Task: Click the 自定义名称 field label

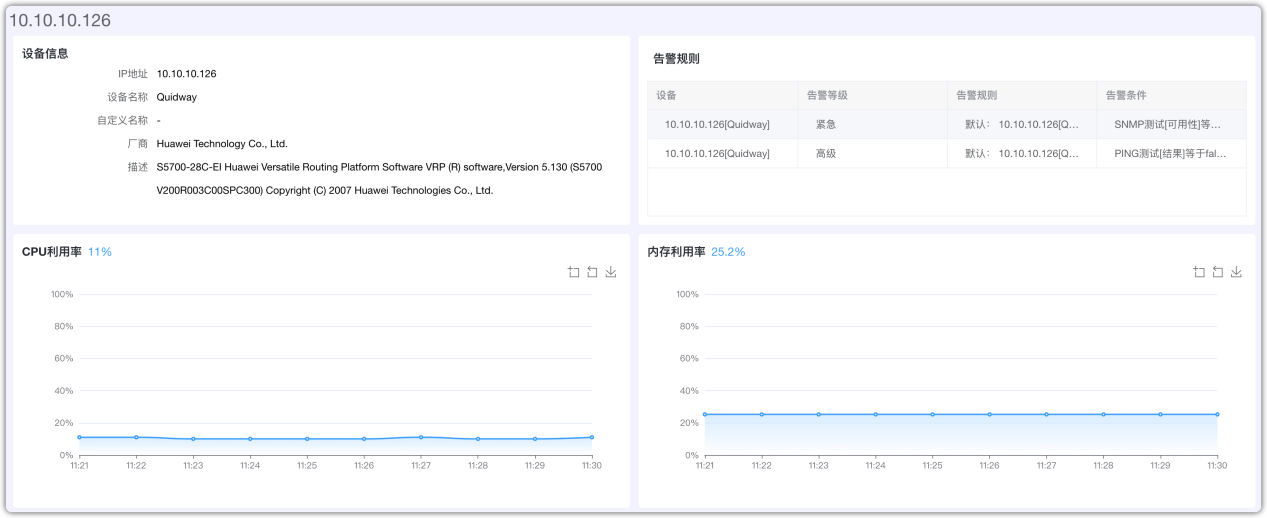Action: point(122,120)
